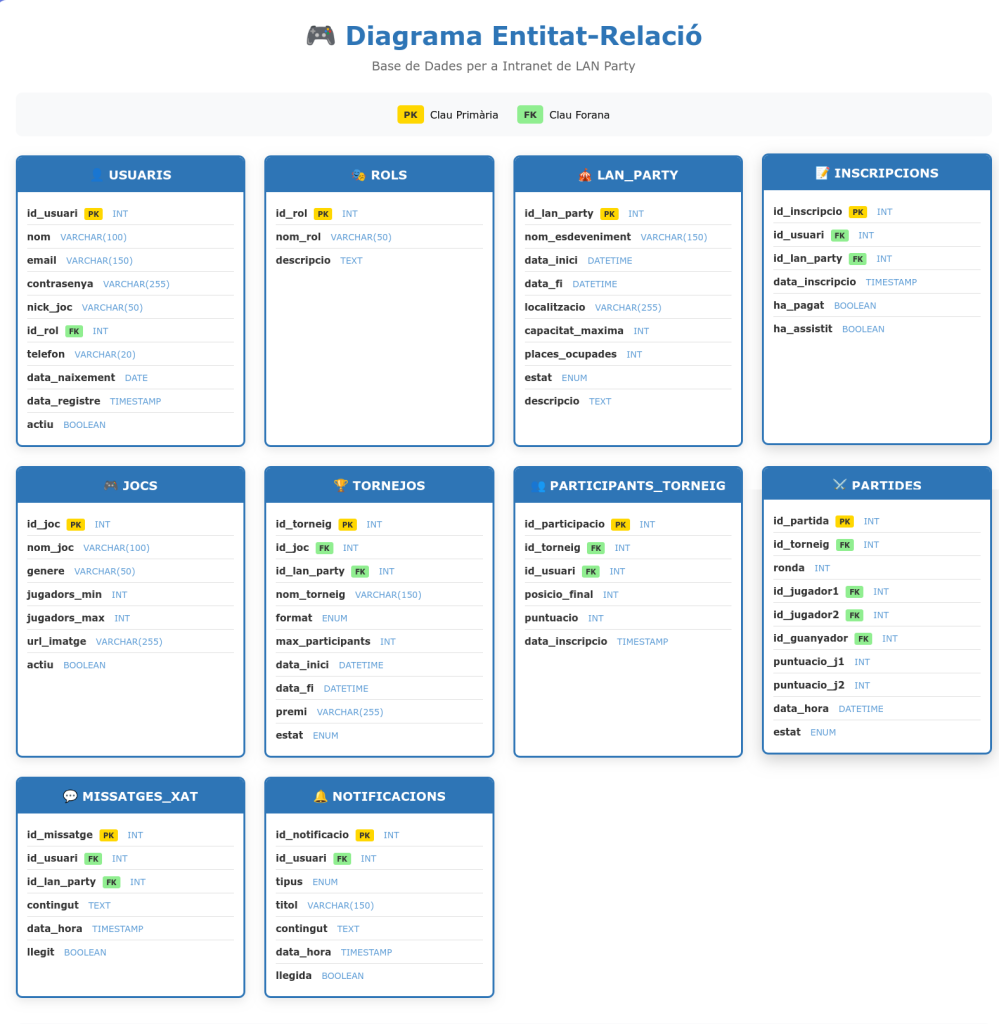Click the ha_pagat row in INSCRIPCIONS
Viewport: 999px width, 1024px height.
(798, 305)
